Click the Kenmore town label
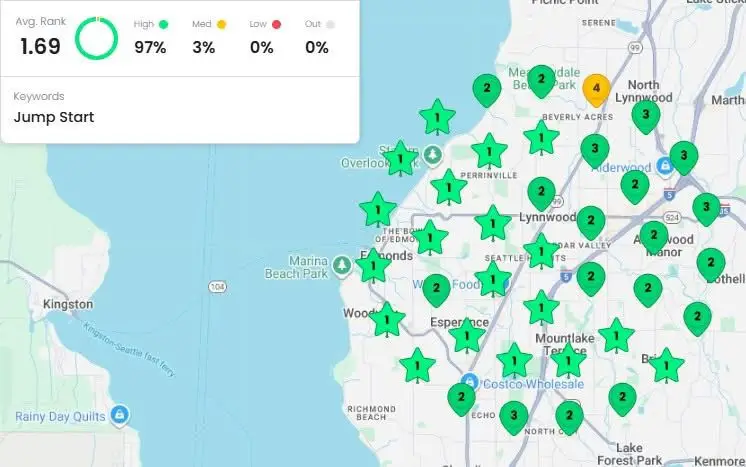746x467 pixels. click(x=719, y=461)
